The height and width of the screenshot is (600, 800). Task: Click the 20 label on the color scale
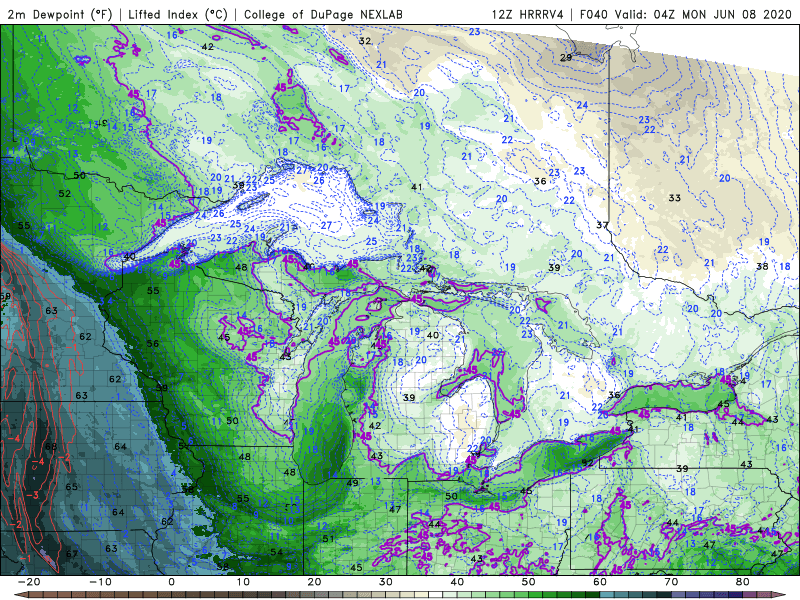314,582
